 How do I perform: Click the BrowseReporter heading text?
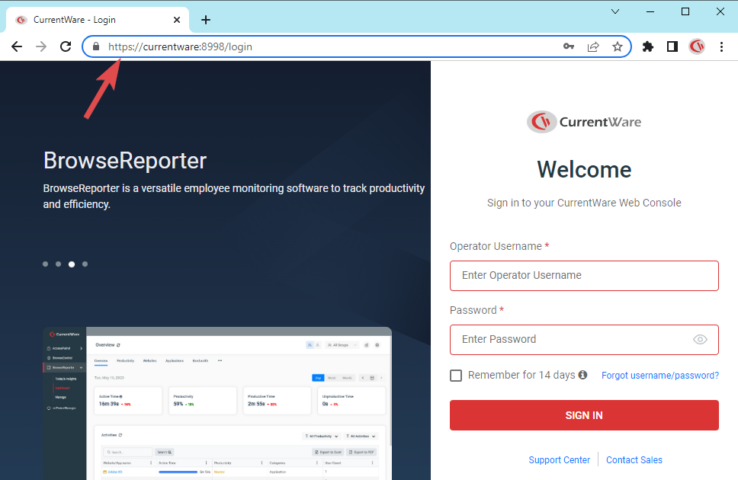click(125, 160)
